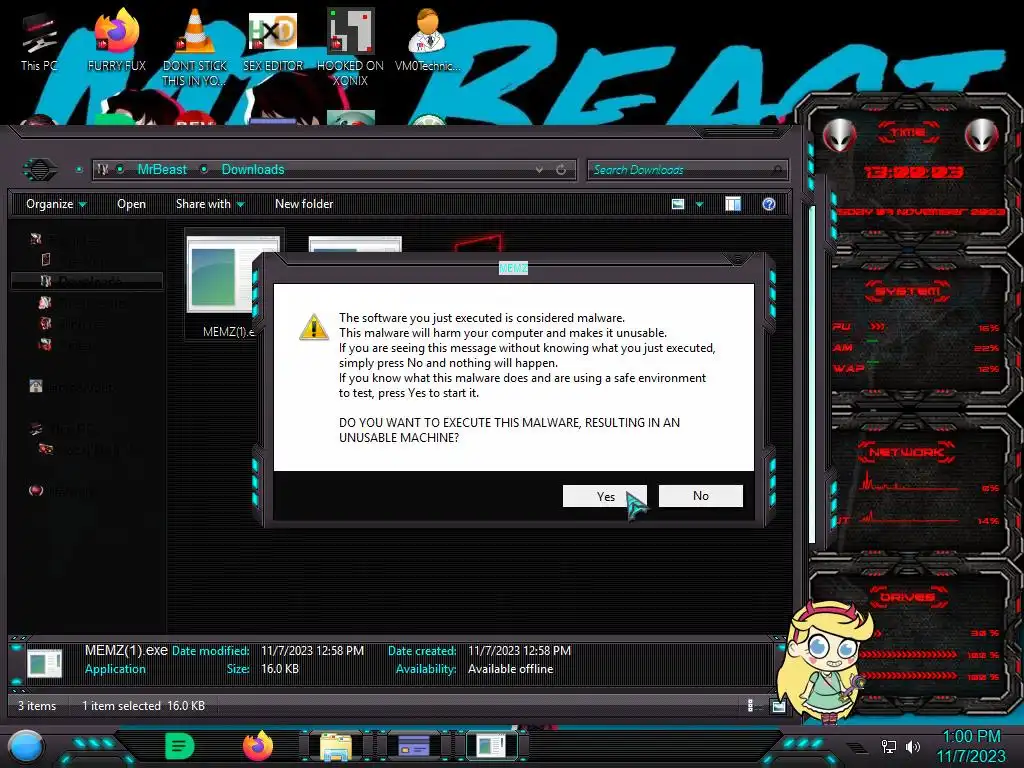Image resolution: width=1024 pixels, height=768 pixels.
Task: Select Downloads in the breadcrumb path
Action: pos(253,170)
